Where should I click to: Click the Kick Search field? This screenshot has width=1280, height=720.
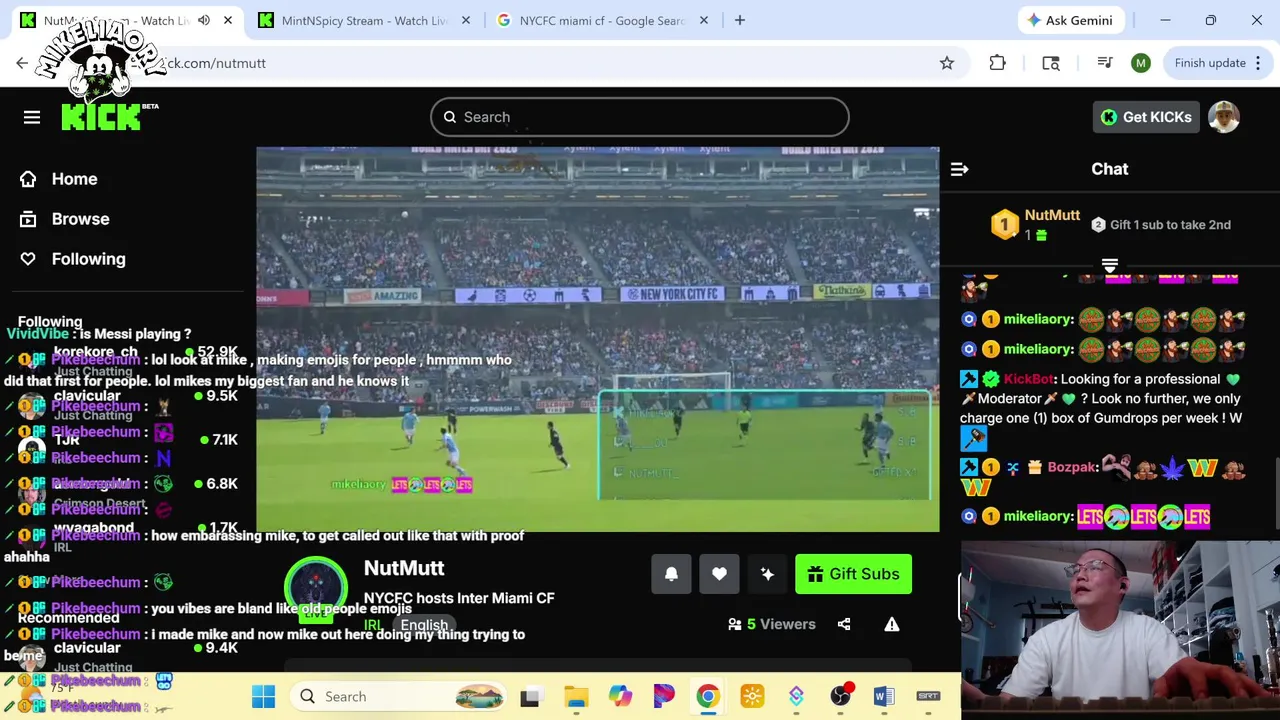pyautogui.click(x=640, y=117)
